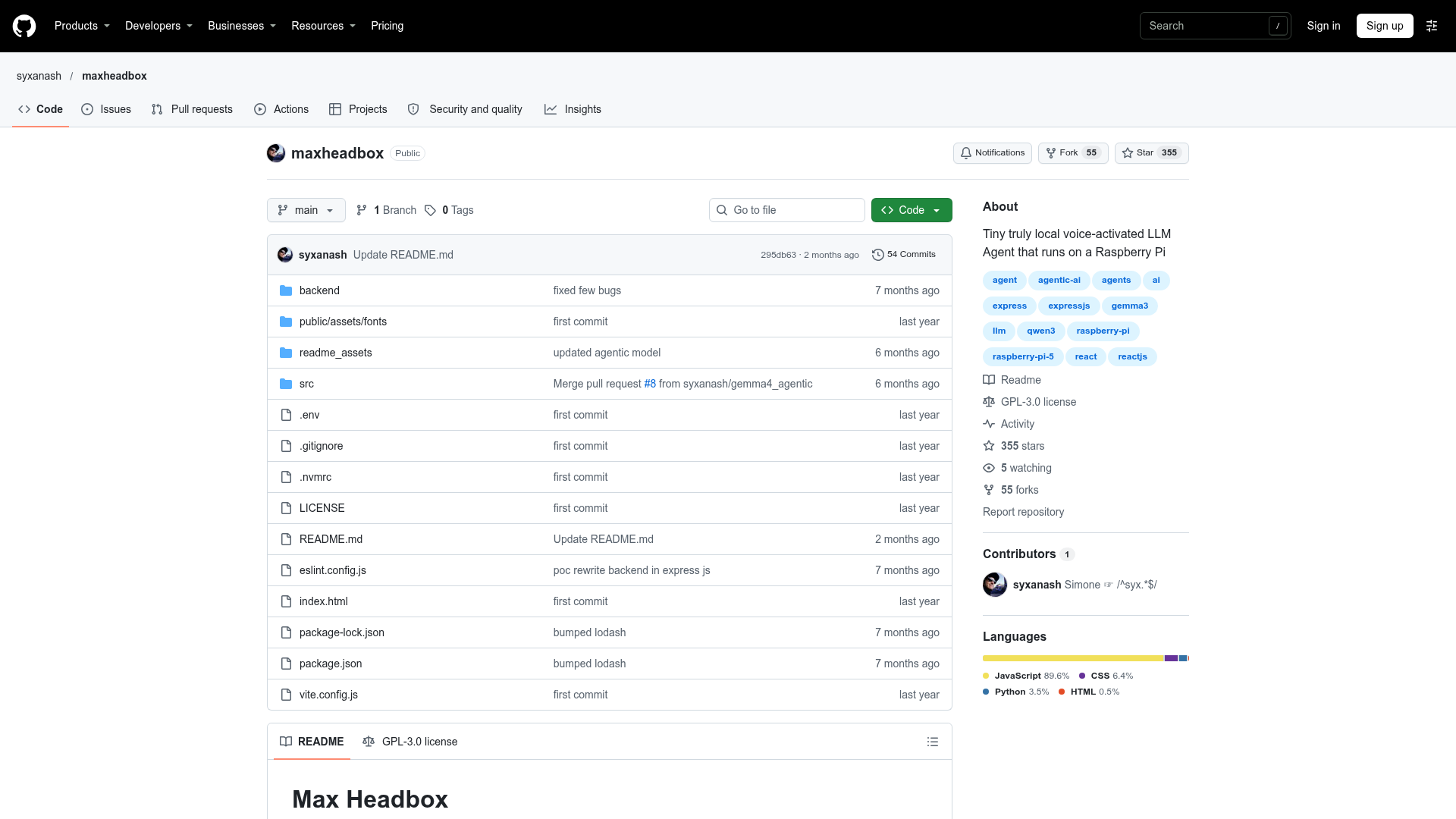Expand the Resources menu
This screenshot has width=1456, height=819.
(323, 26)
